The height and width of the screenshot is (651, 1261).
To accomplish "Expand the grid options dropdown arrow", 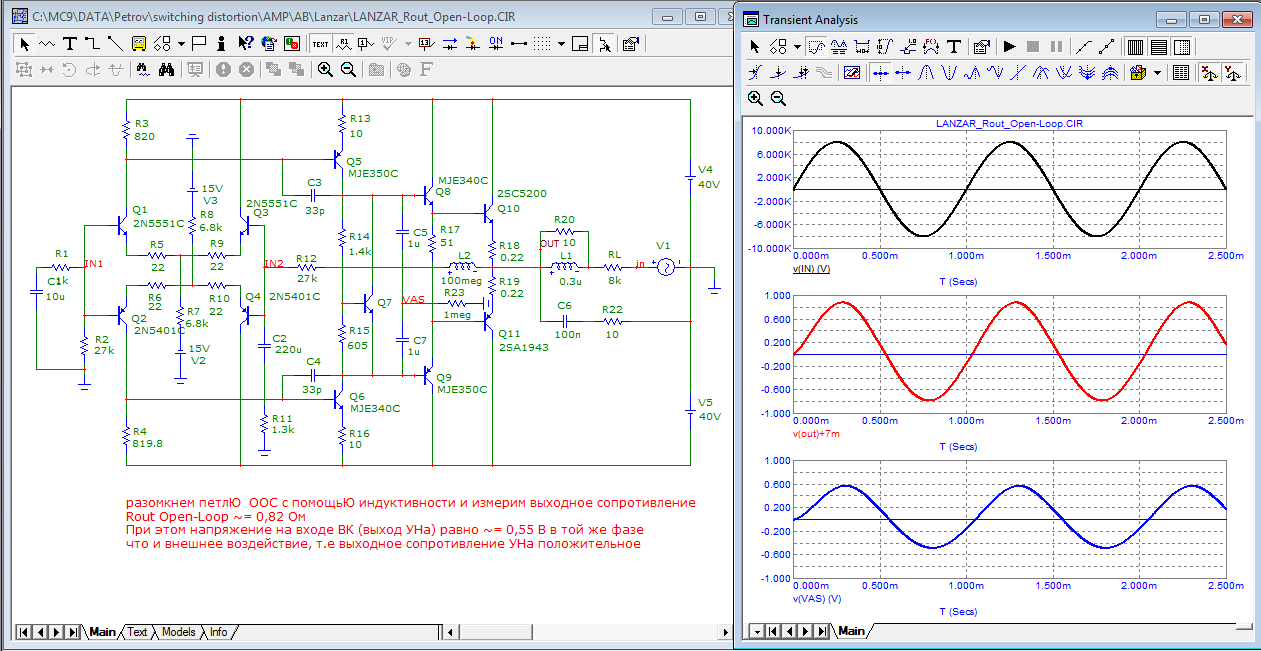I will click(562, 43).
